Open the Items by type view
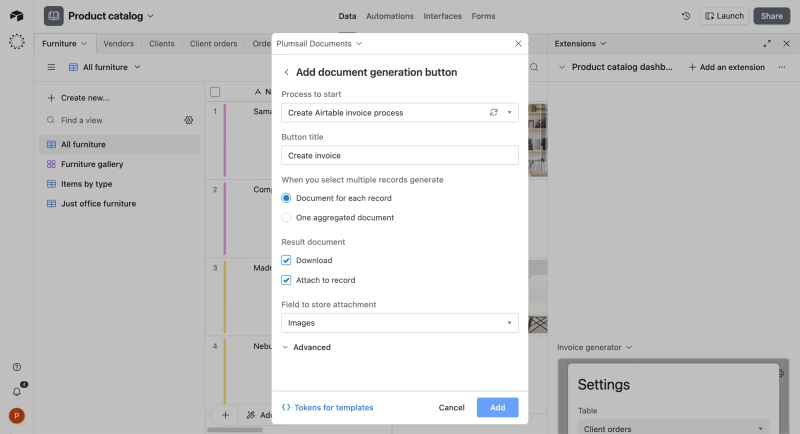 pyautogui.click(x=119, y=184)
